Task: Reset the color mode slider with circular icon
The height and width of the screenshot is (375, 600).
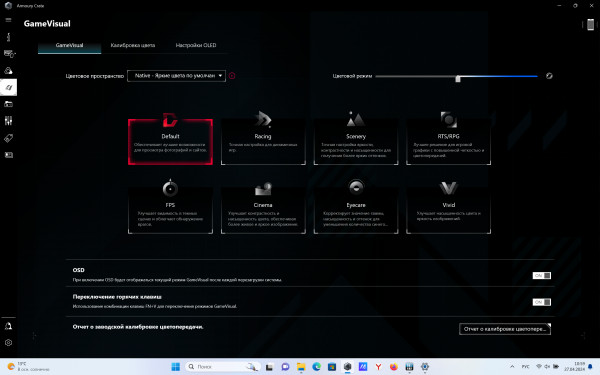Action: 549,76
